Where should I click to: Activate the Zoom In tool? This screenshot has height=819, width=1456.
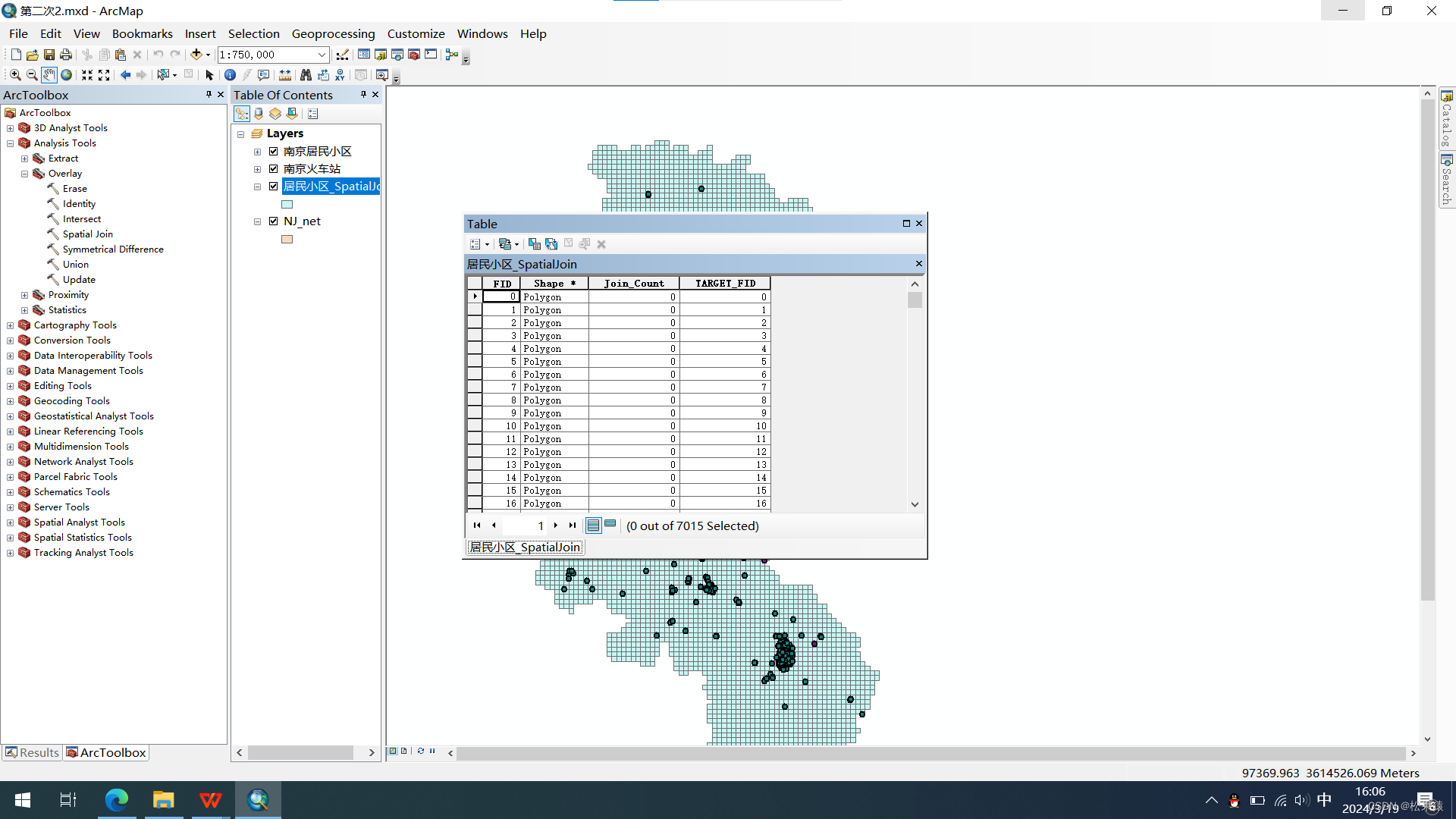pos(15,75)
